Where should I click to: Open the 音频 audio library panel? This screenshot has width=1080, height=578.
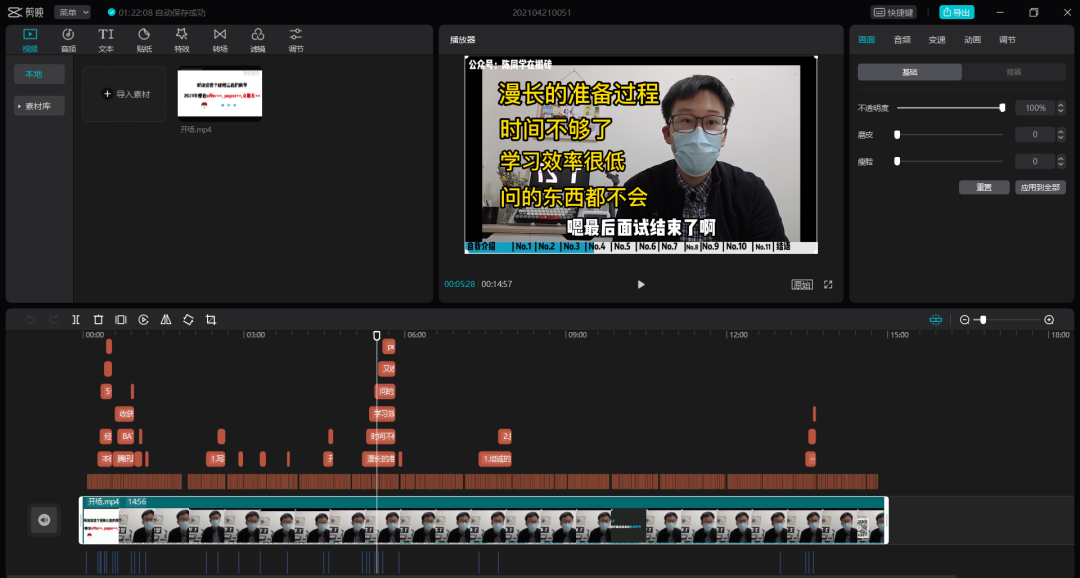click(68, 40)
